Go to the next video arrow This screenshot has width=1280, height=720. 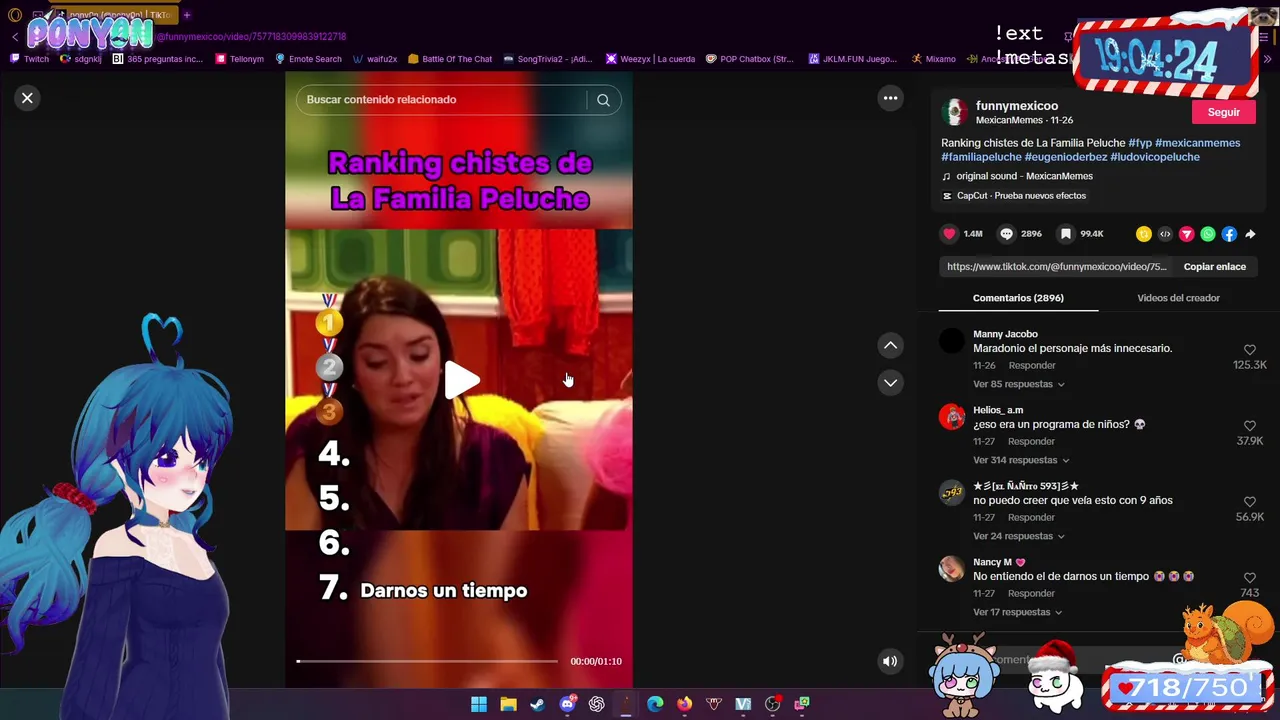click(x=890, y=383)
